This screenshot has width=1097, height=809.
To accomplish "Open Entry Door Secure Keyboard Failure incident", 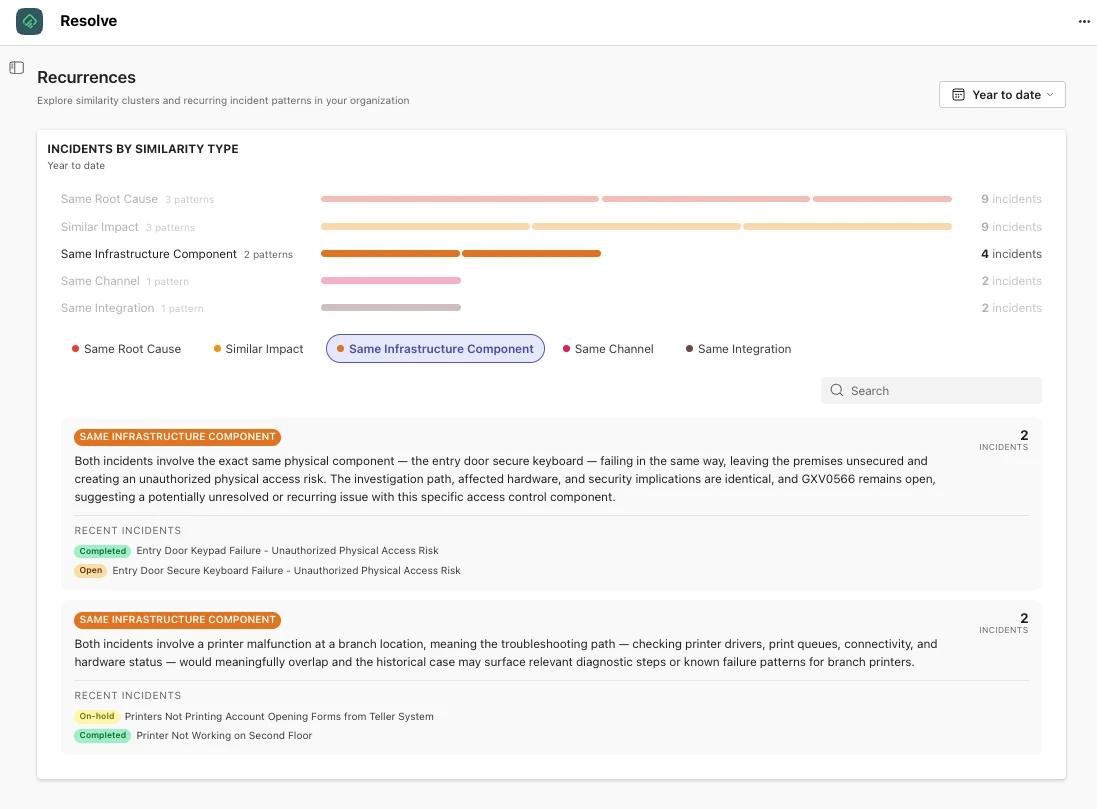I will pos(286,570).
